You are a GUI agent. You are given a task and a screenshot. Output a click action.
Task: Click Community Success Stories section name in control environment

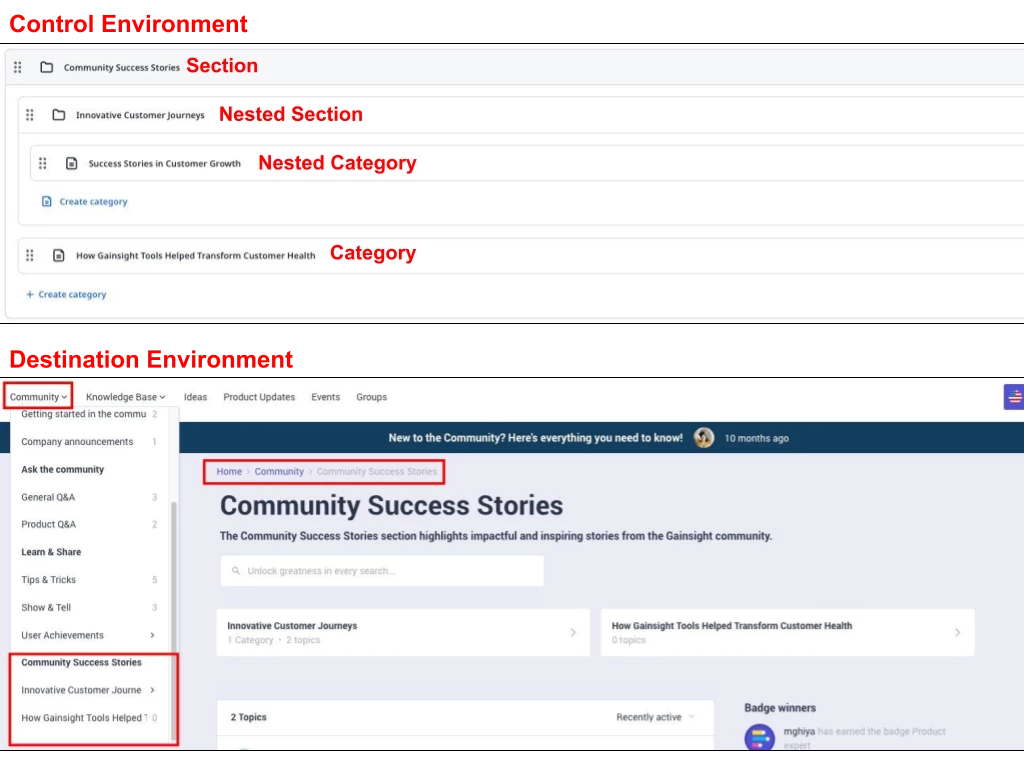[121, 67]
